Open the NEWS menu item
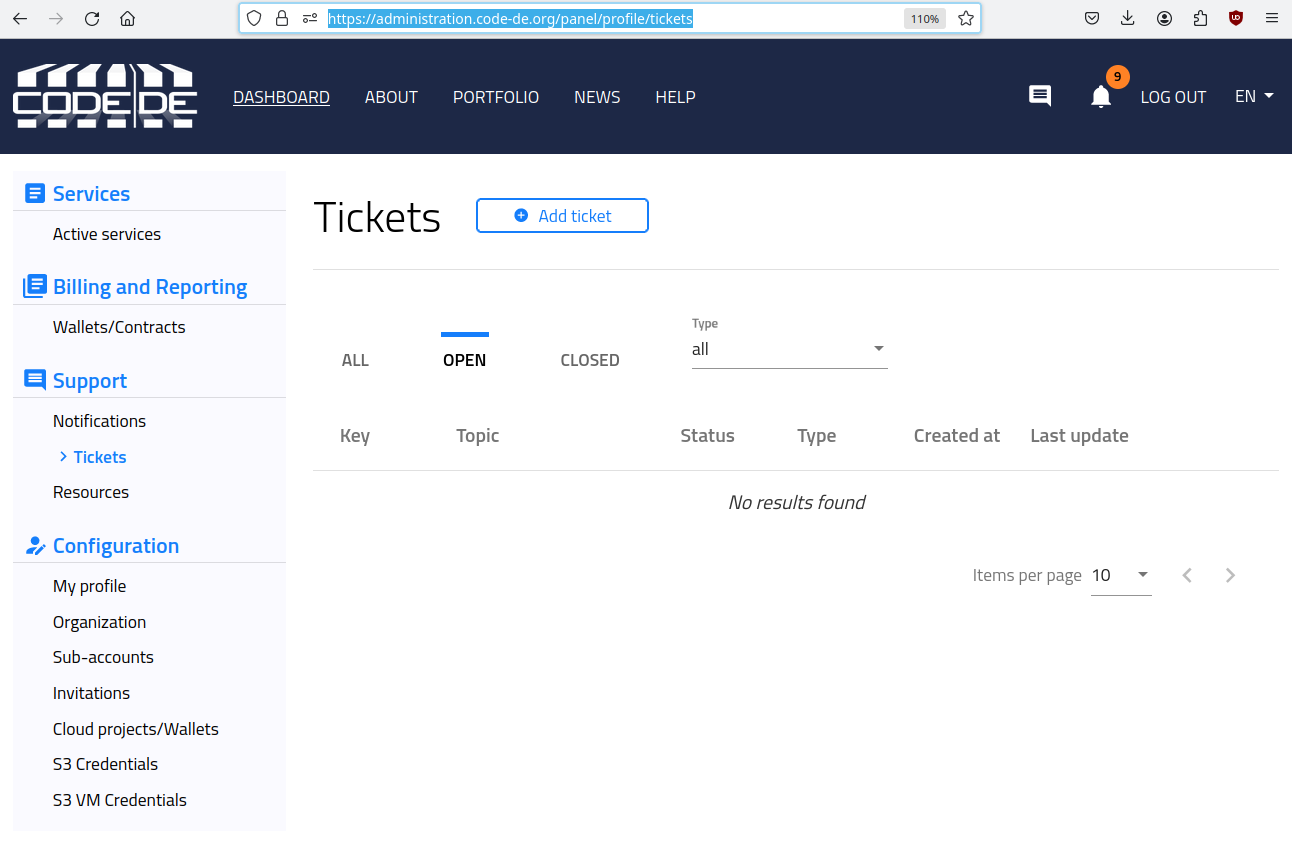The height and width of the screenshot is (864, 1292). [x=597, y=97]
